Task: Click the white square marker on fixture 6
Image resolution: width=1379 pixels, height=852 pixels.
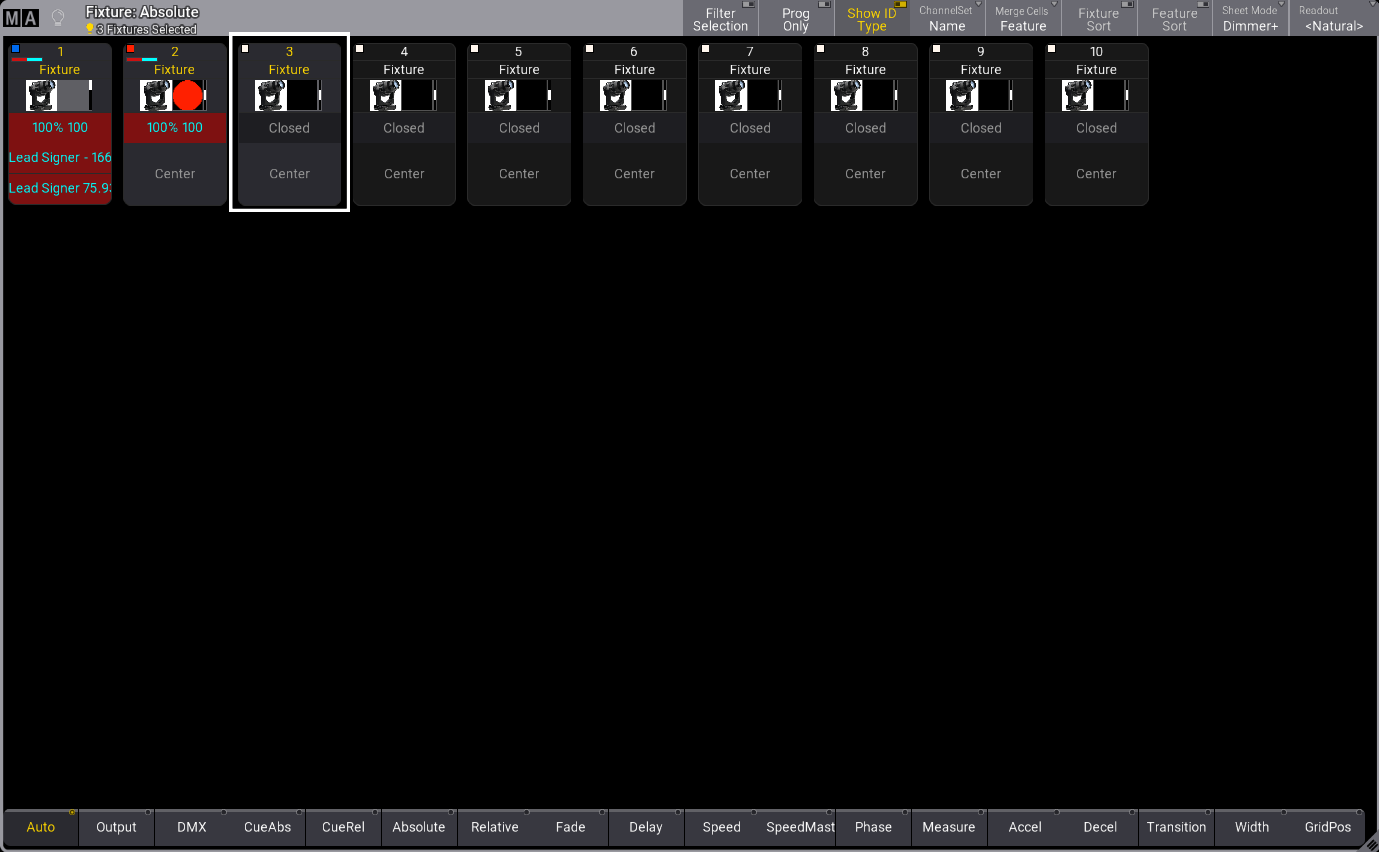Action: [x=591, y=49]
